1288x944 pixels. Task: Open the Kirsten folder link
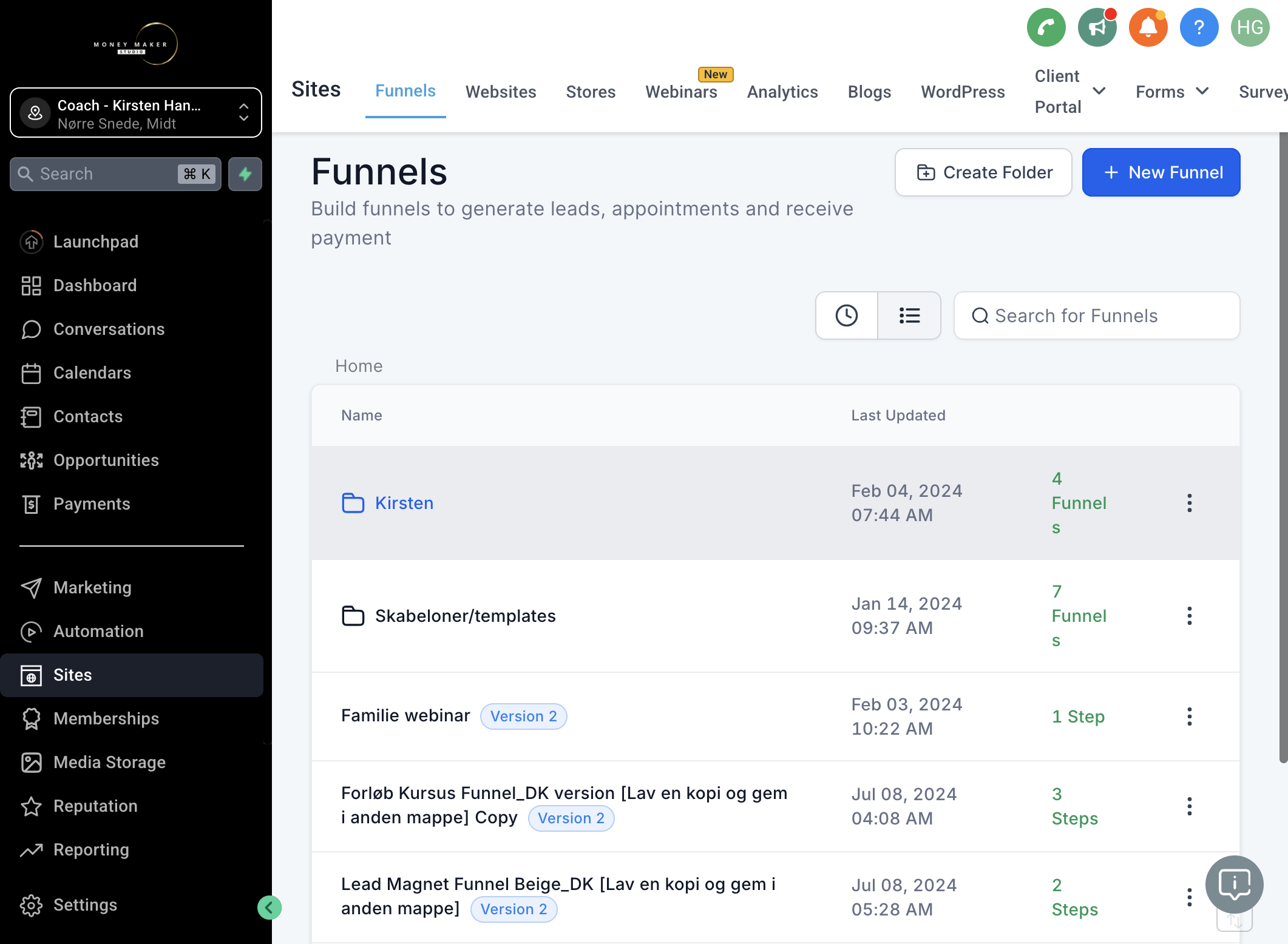404,503
